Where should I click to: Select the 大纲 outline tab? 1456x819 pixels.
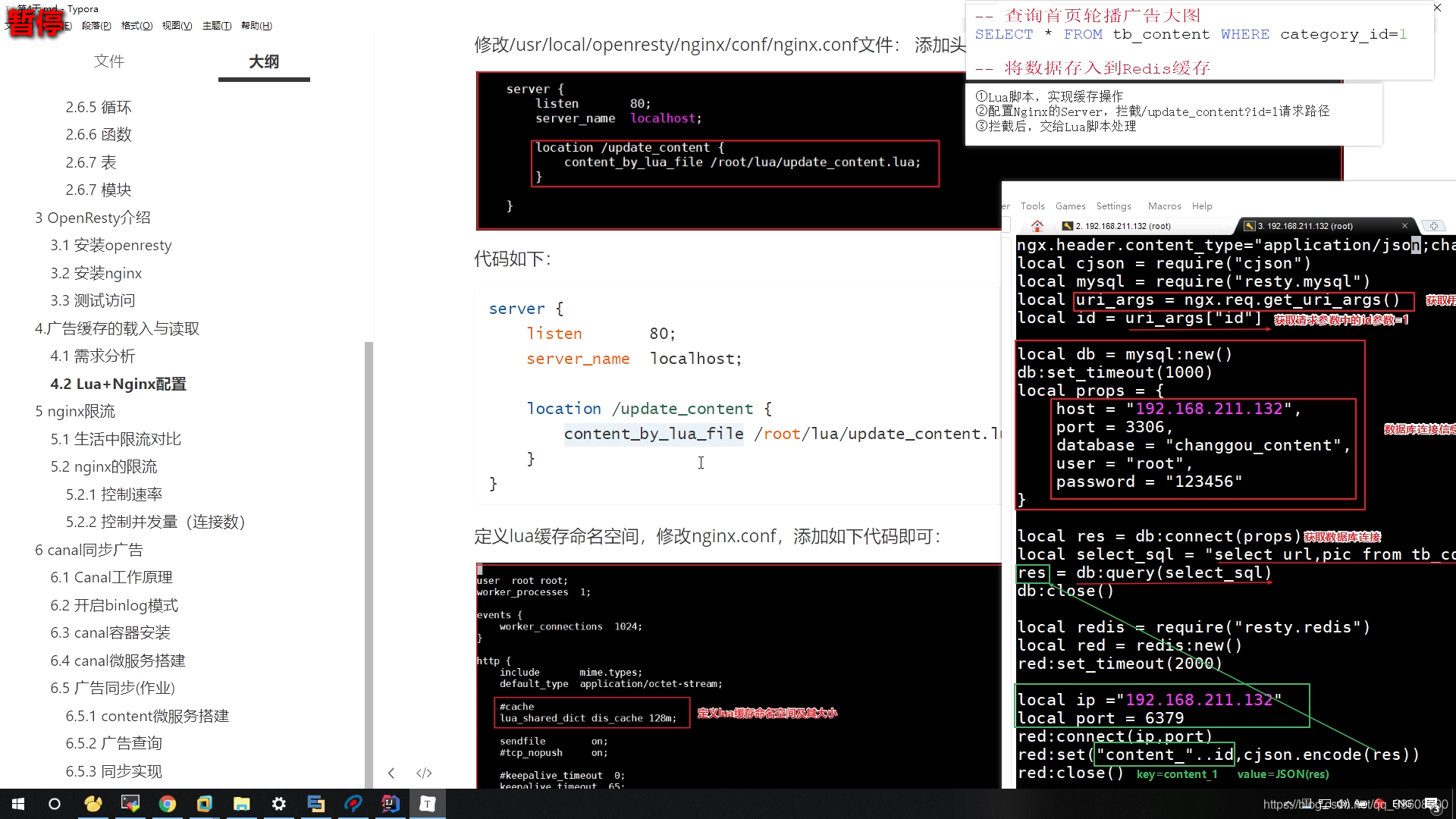[x=264, y=61]
